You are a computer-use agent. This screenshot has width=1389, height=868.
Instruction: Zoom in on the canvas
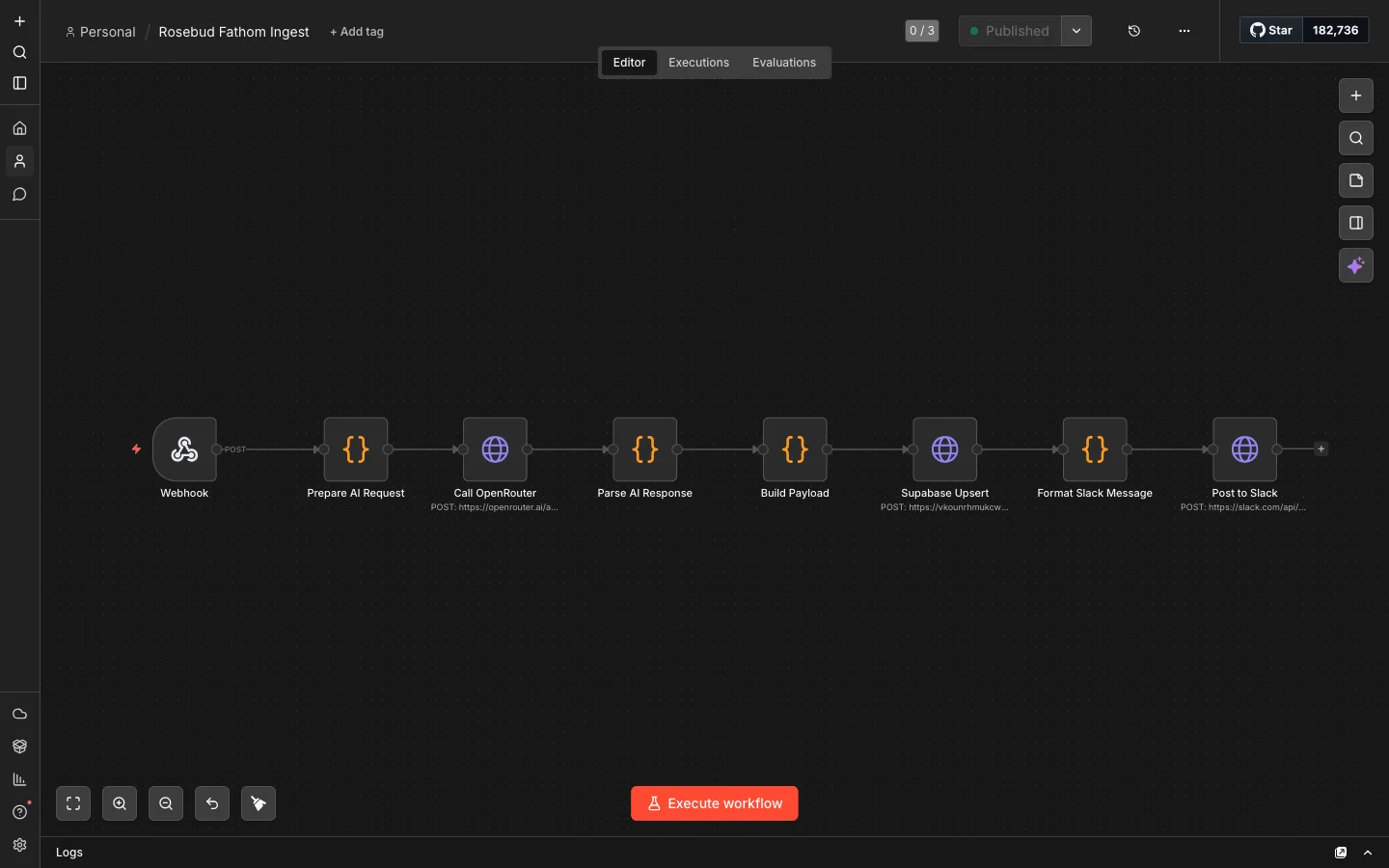(120, 803)
